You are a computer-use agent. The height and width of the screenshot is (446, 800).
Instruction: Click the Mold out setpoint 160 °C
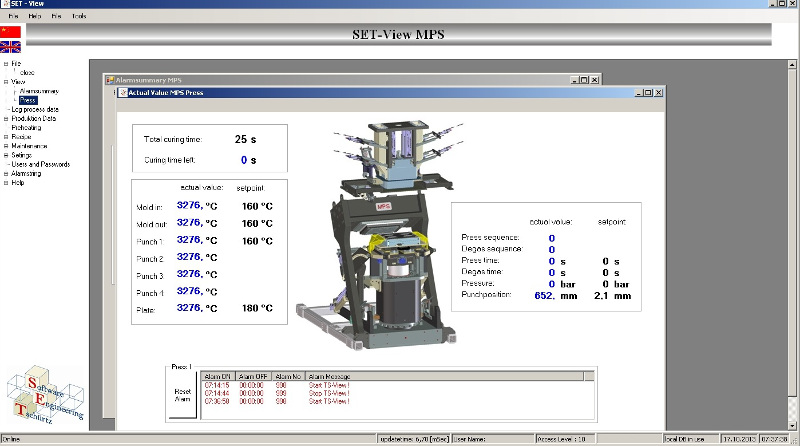257,224
